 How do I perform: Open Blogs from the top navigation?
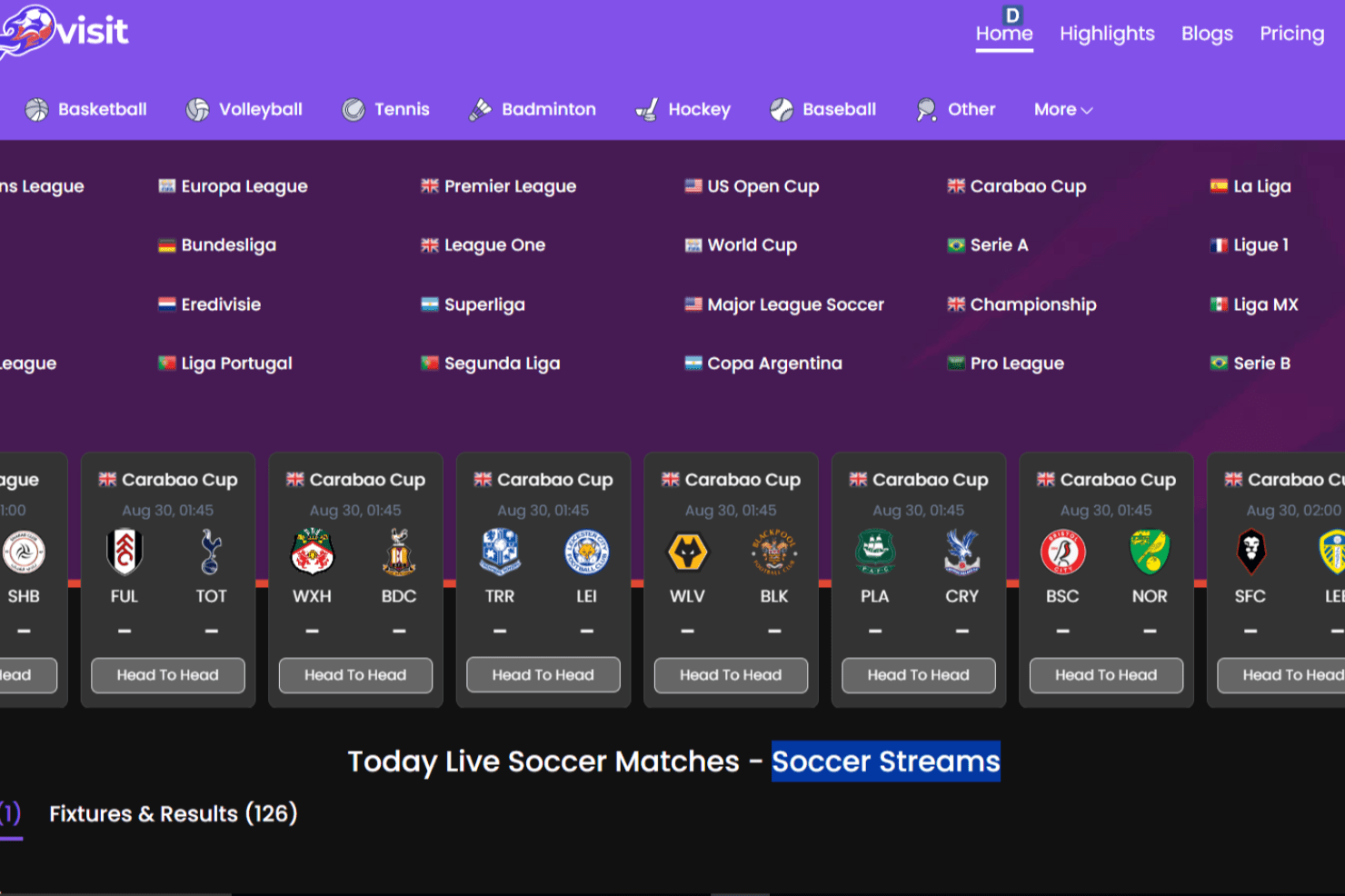pos(1207,34)
